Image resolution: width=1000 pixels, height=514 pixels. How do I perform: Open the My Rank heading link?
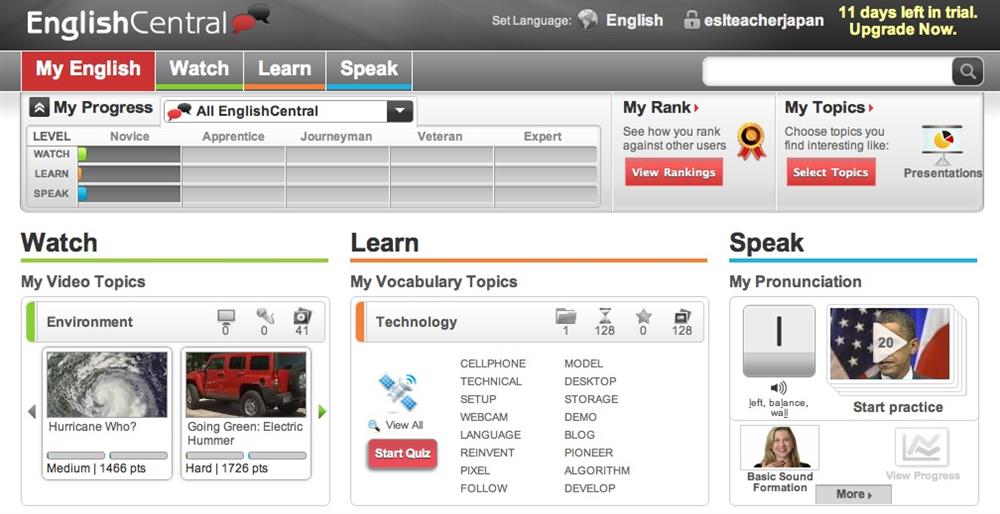[x=661, y=108]
